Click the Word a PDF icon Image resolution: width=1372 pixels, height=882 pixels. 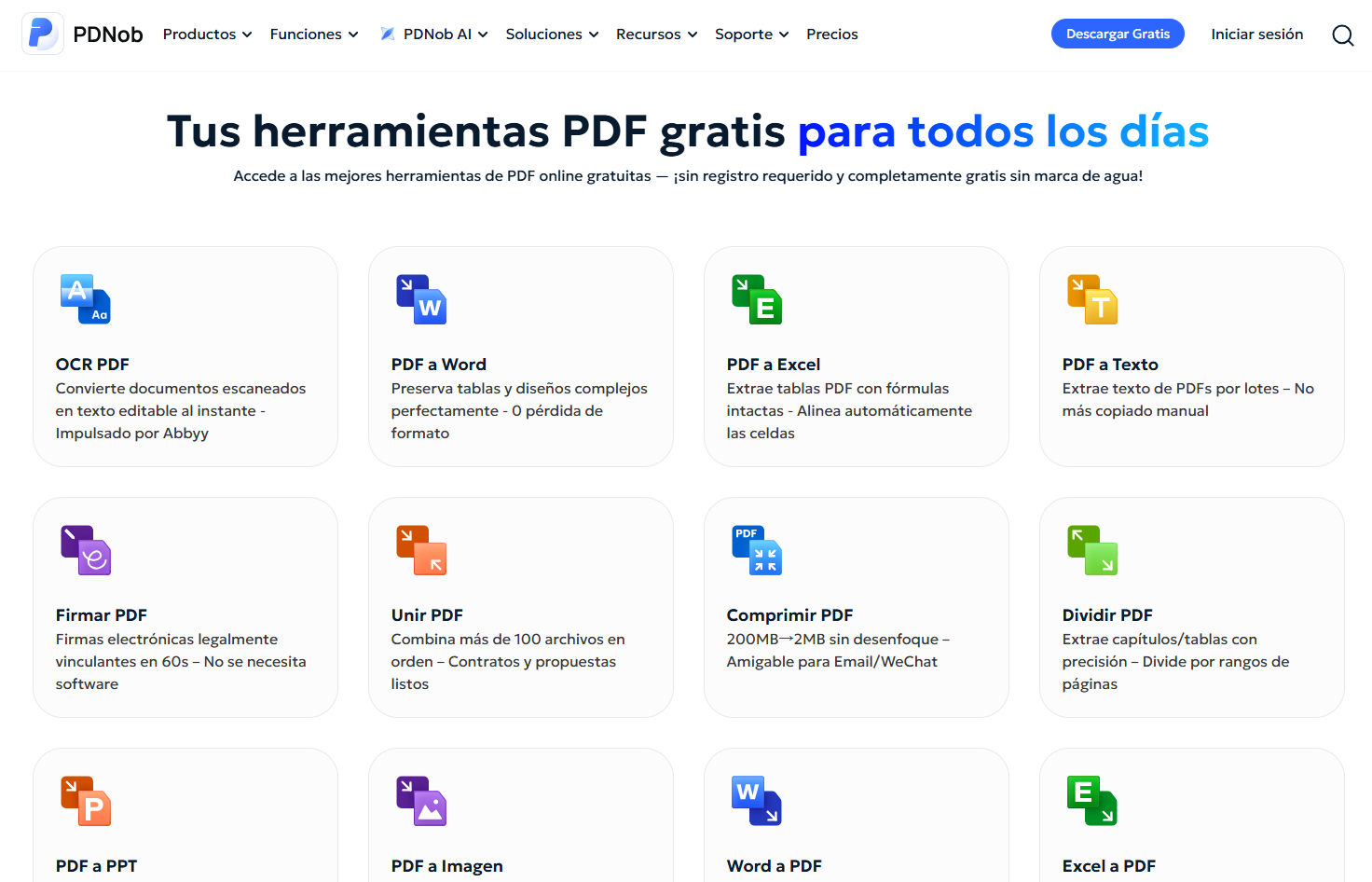[757, 801]
